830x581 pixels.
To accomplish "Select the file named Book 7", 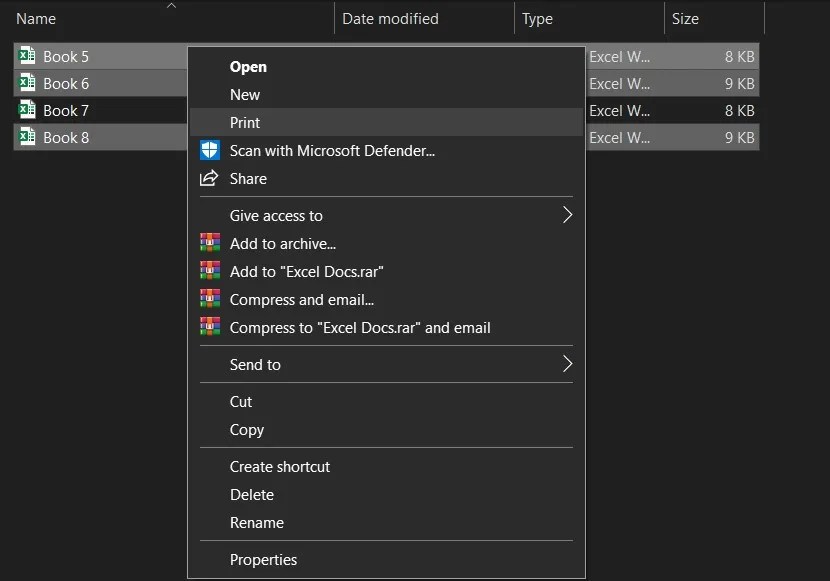I will click(x=65, y=110).
